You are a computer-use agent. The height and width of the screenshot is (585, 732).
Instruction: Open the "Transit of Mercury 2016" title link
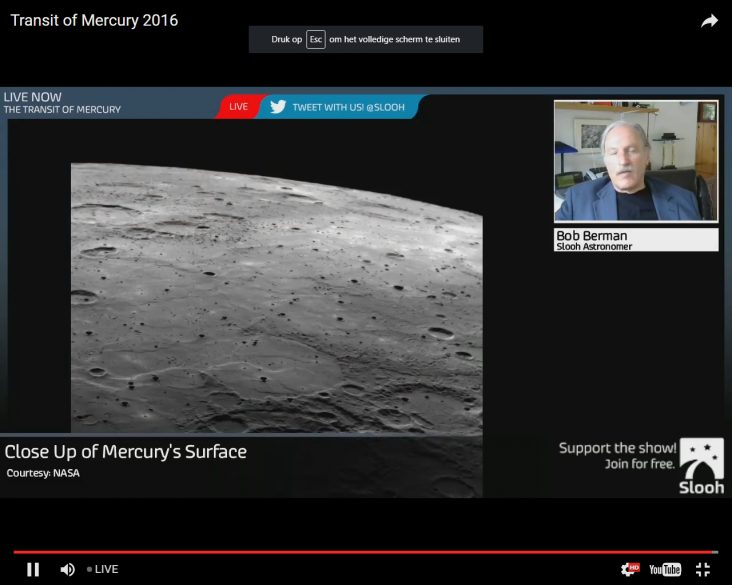(94, 21)
